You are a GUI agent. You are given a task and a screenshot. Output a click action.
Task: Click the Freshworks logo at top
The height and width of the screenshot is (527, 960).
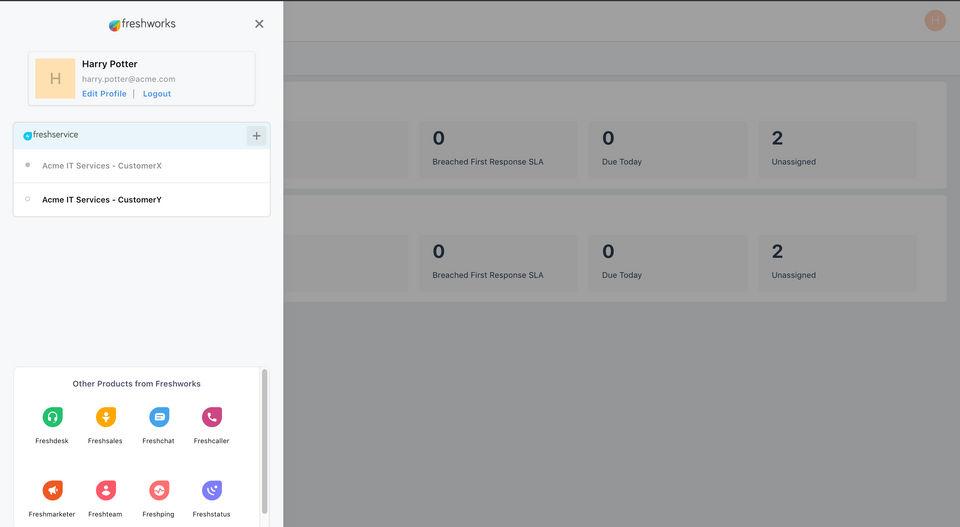[x=142, y=24]
